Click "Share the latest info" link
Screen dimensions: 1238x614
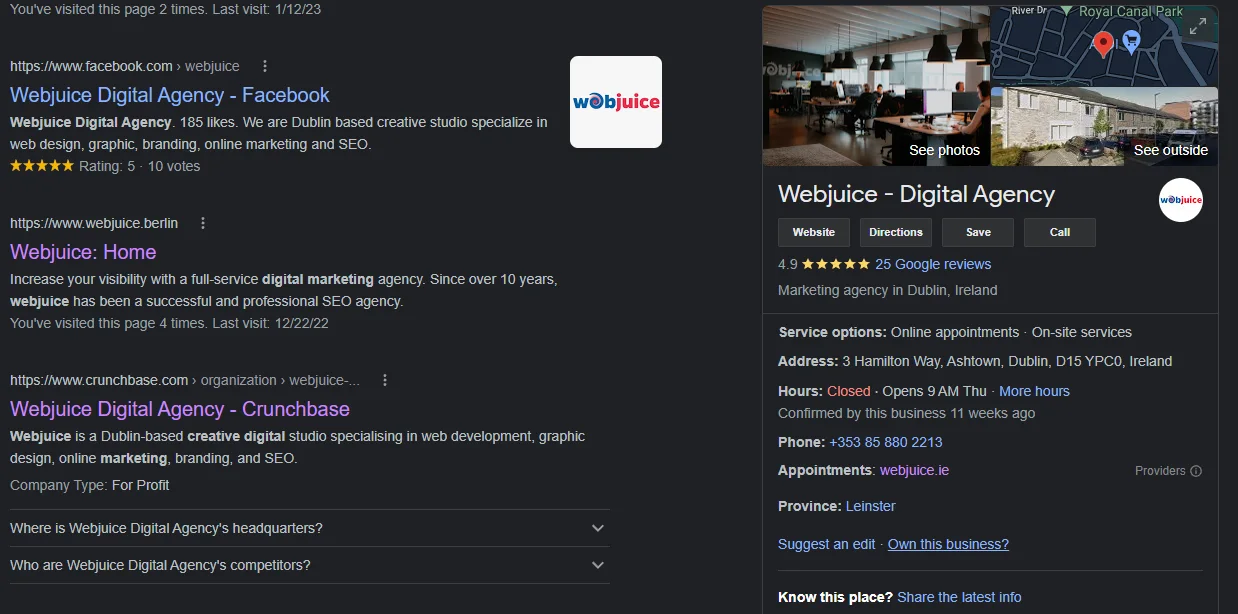[x=960, y=597]
